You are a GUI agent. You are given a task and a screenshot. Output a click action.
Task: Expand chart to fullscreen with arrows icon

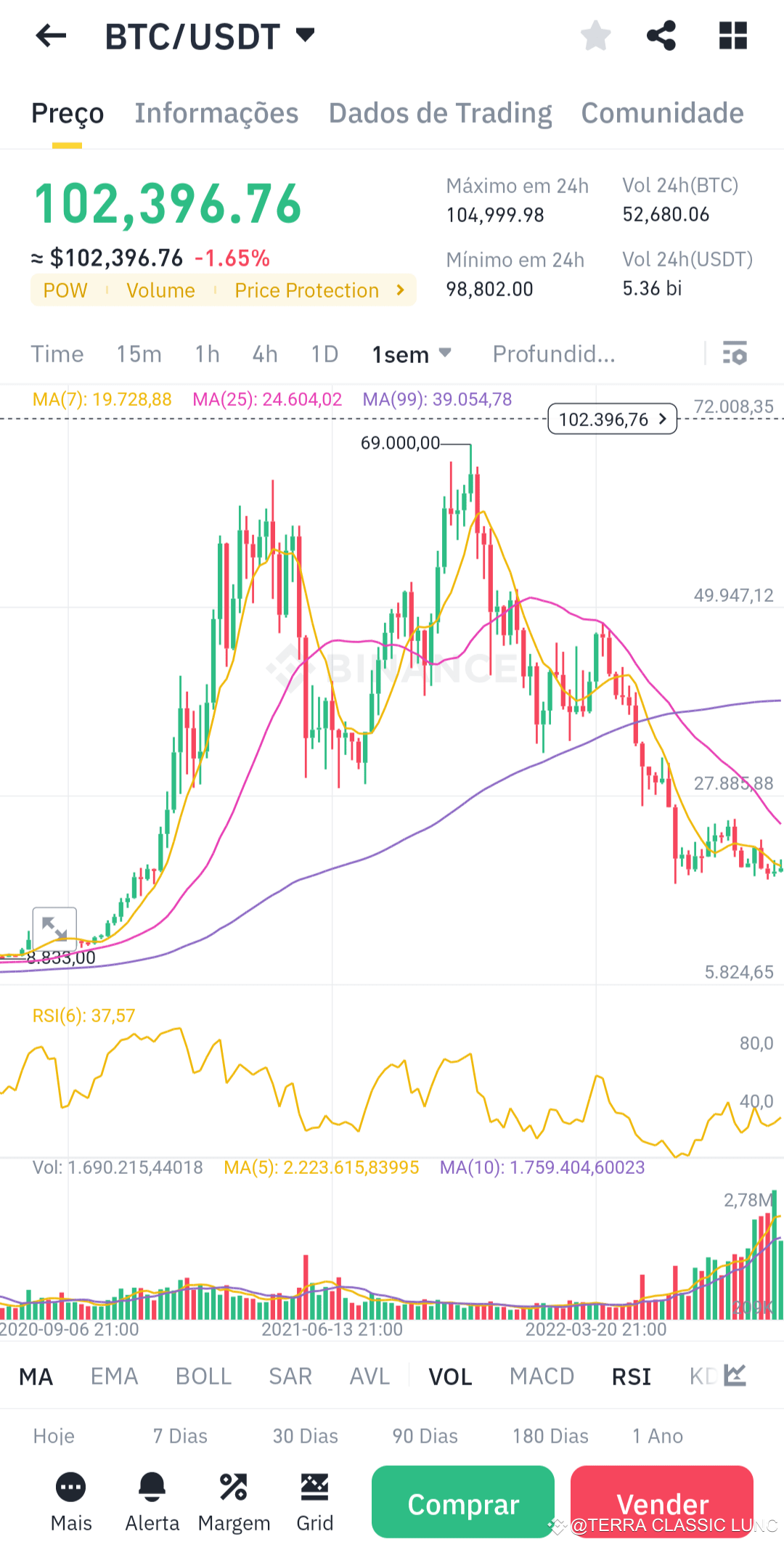[x=54, y=929]
